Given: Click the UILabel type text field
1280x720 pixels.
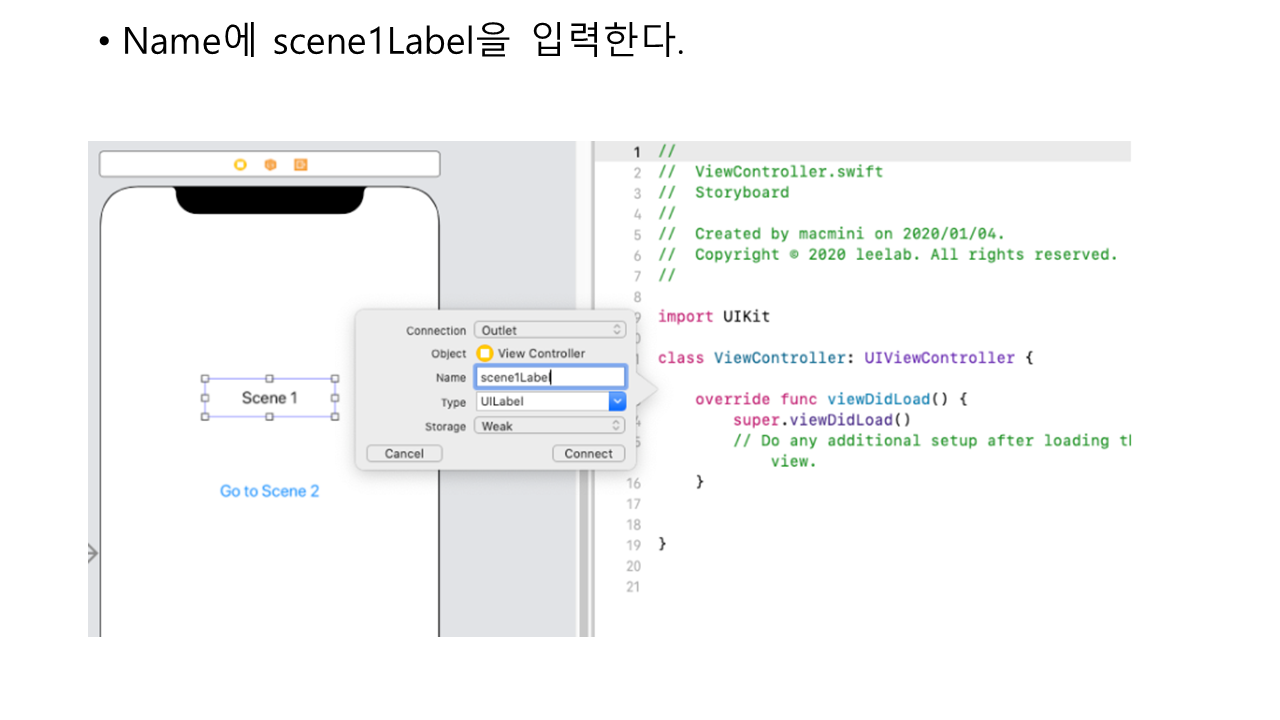Looking at the screenshot, I should (x=541, y=401).
